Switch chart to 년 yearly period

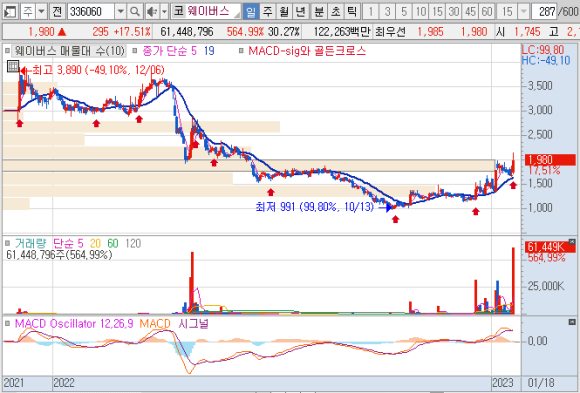300,11
